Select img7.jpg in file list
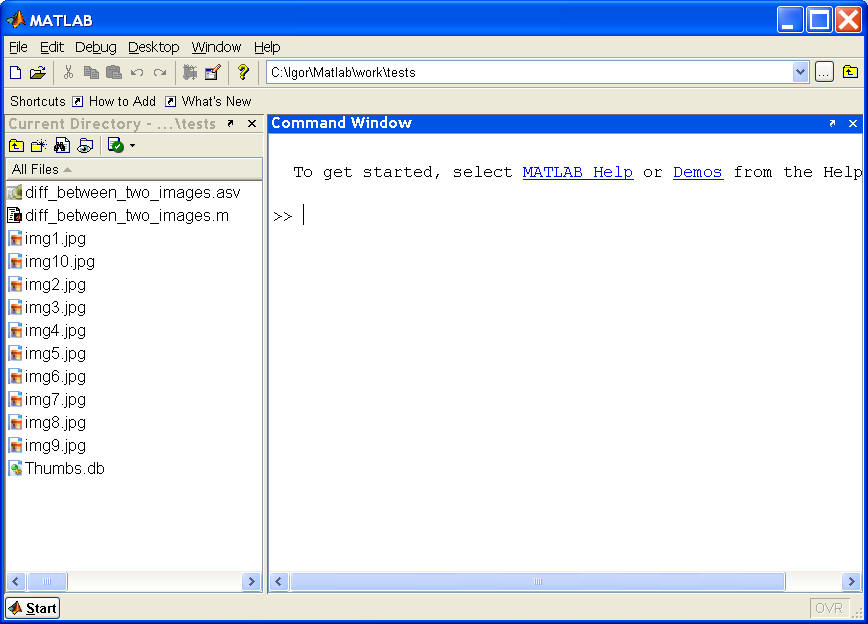The image size is (868, 624). [x=55, y=400]
